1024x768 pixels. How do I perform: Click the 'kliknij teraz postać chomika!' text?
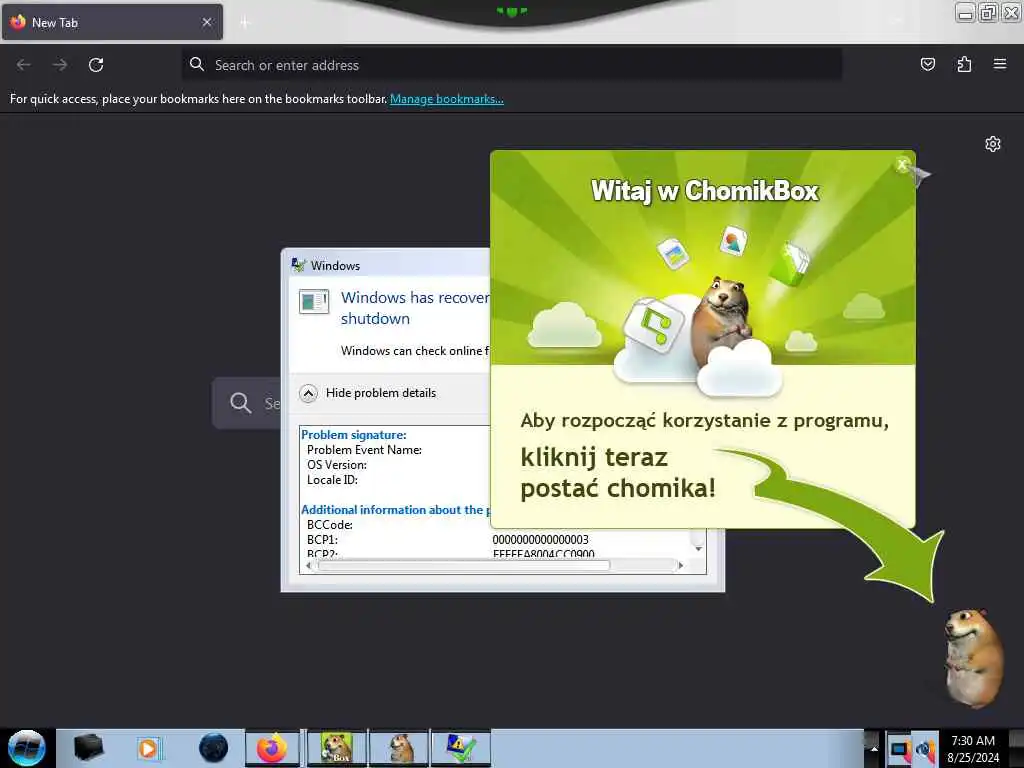(x=618, y=473)
